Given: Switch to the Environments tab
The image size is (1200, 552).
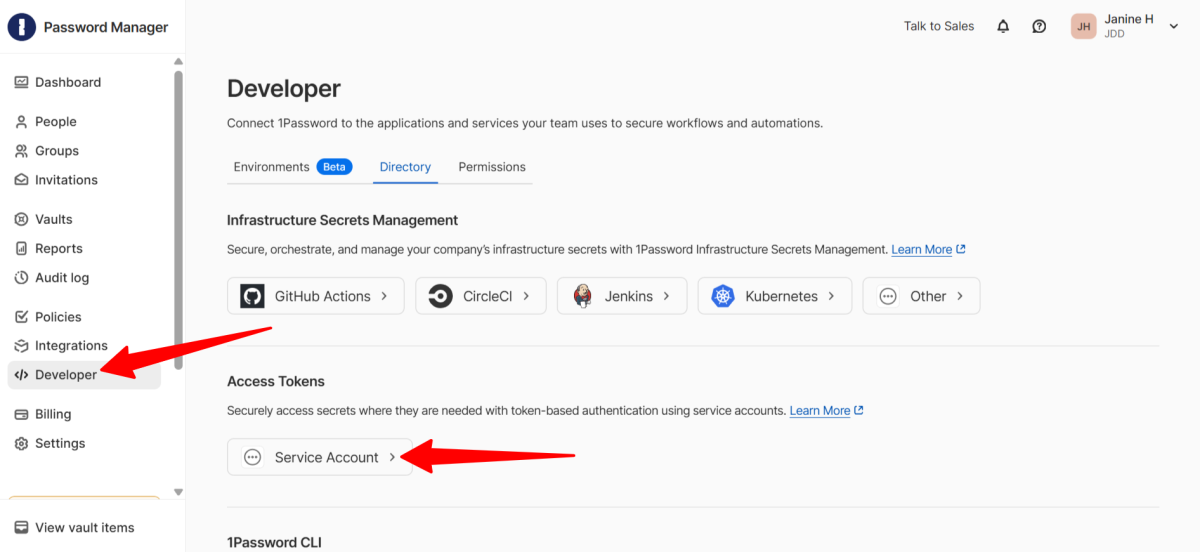Looking at the screenshot, I should pyautogui.click(x=271, y=167).
